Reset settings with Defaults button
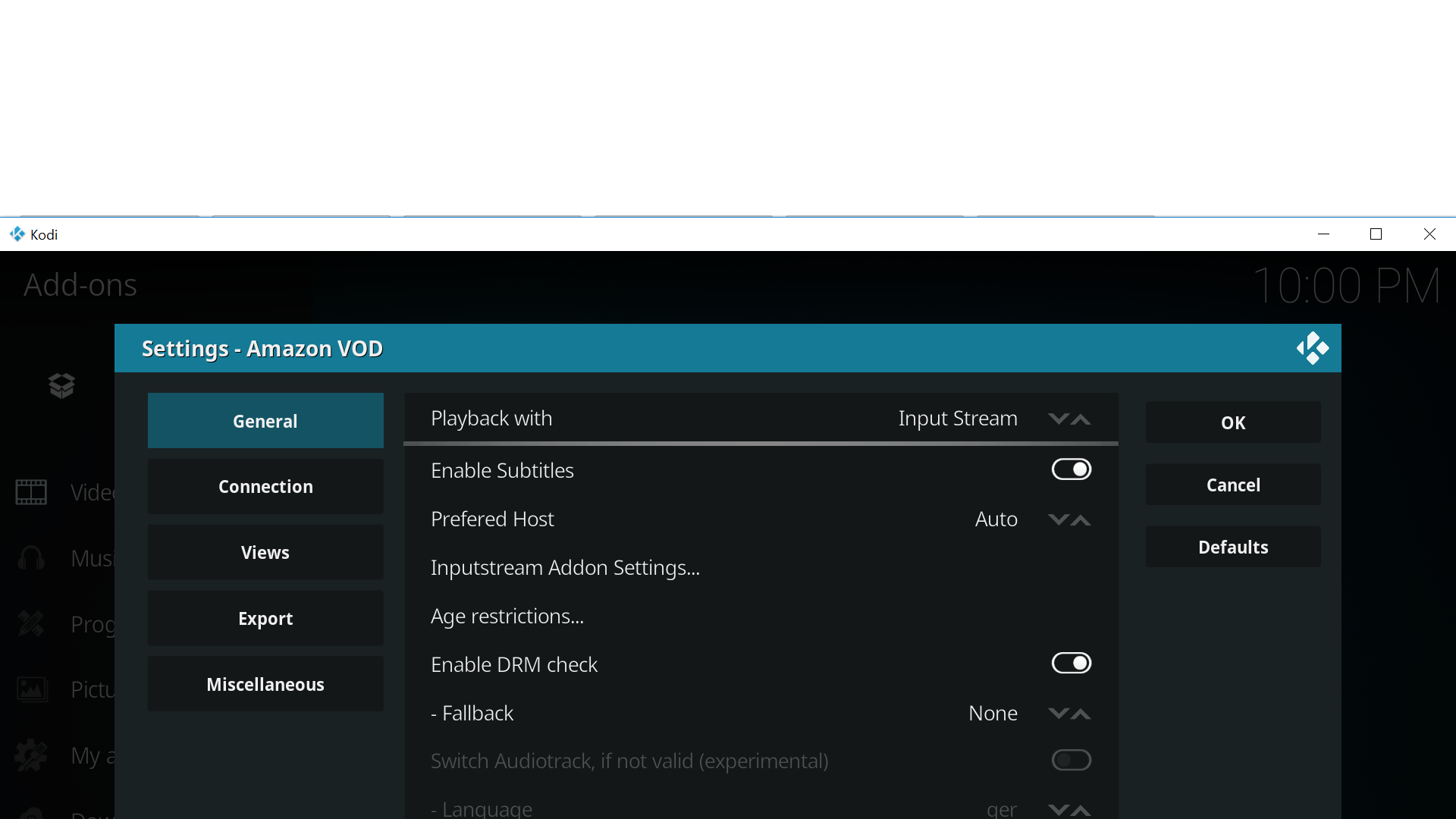The height and width of the screenshot is (819, 1456). tap(1233, 547)
